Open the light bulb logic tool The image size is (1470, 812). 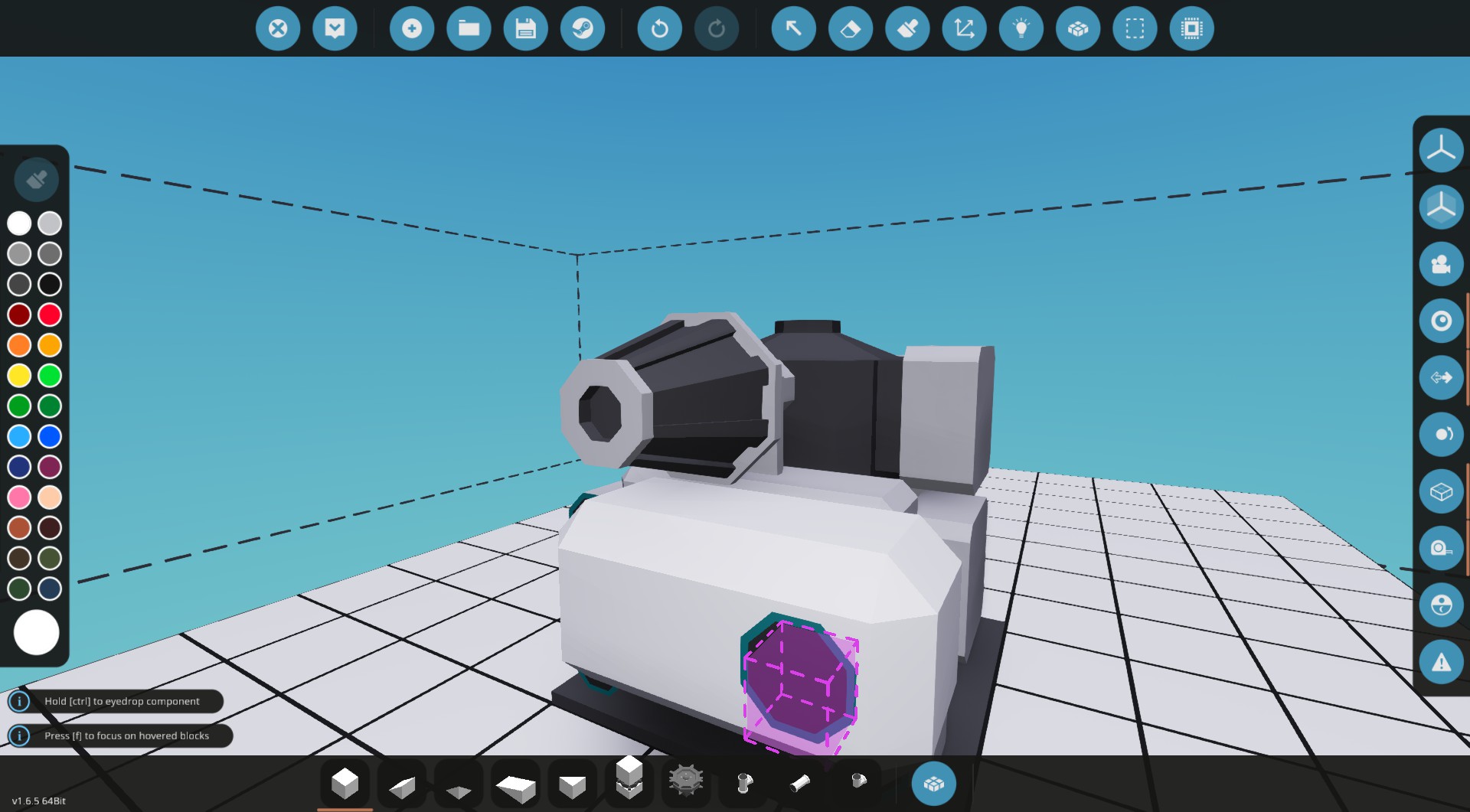click(1021, 29)
